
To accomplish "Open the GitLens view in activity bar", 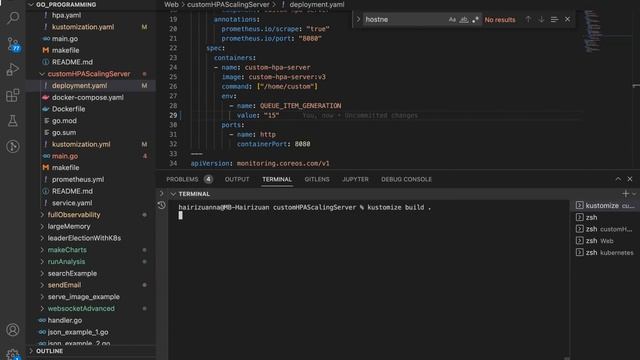I will tap(13, 146).
